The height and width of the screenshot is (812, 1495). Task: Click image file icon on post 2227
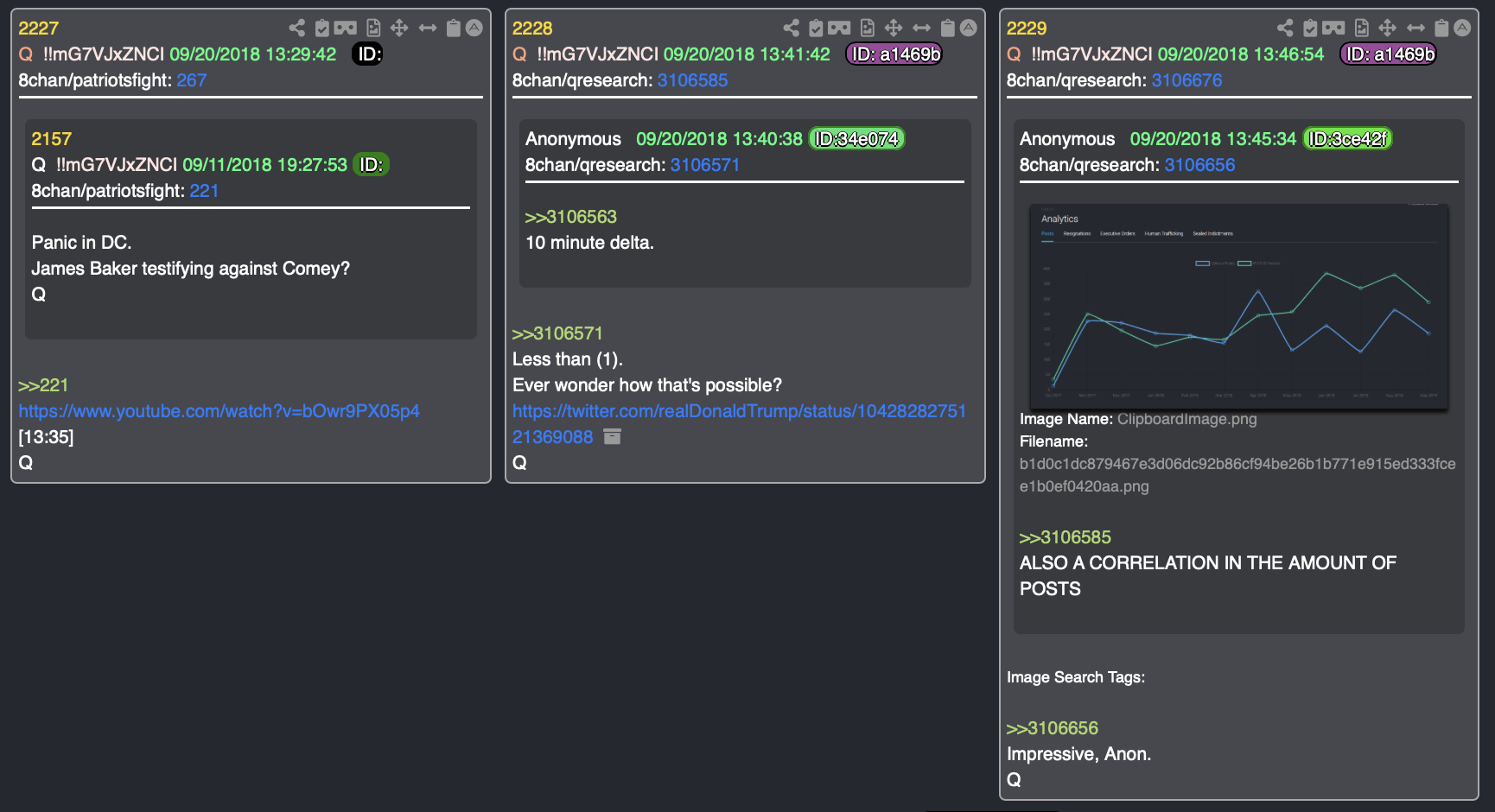click(373, 28)
